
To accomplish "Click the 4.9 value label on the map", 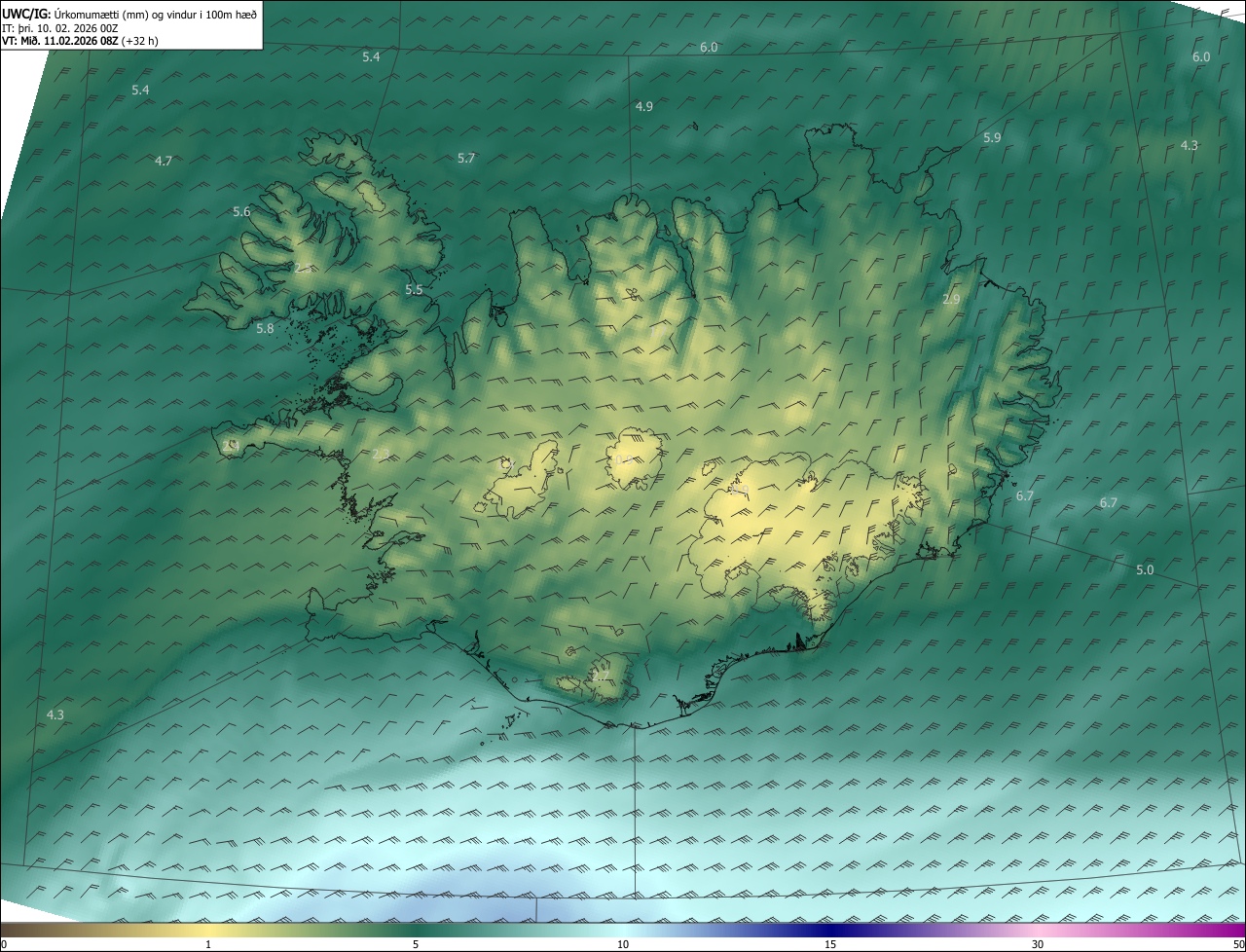I will [x=644, y=106].
